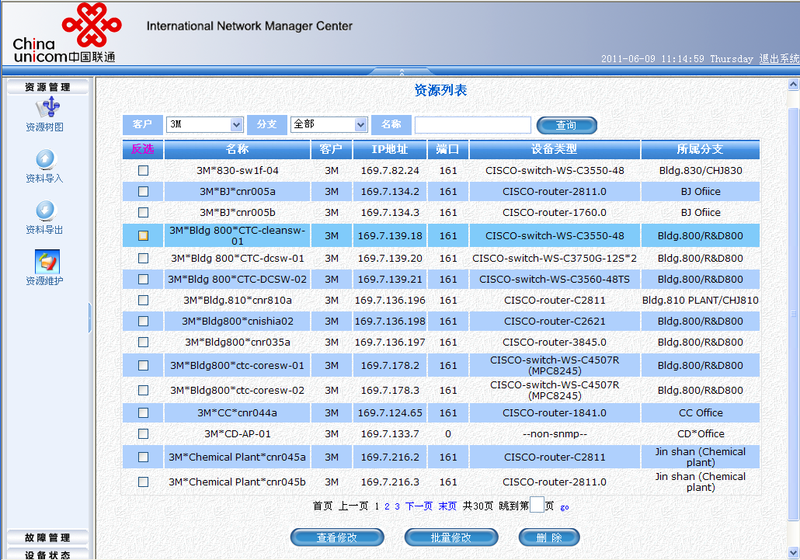Screen dimensions: 800x560
Task: Click 末页 last page link
Action: click(447, 506)
